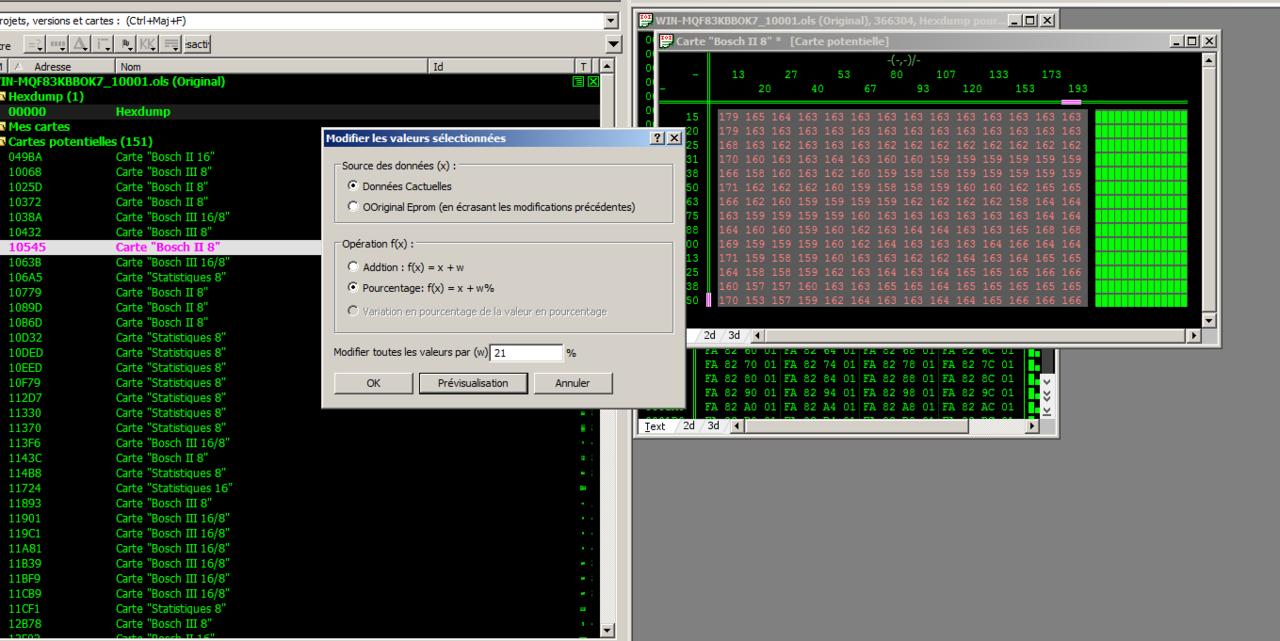Image resolution: width=1280 pixels, height=641 pixels.
Task: Click the green list icon in the project row
Action: pyautogui.click(x=578, y=82)
